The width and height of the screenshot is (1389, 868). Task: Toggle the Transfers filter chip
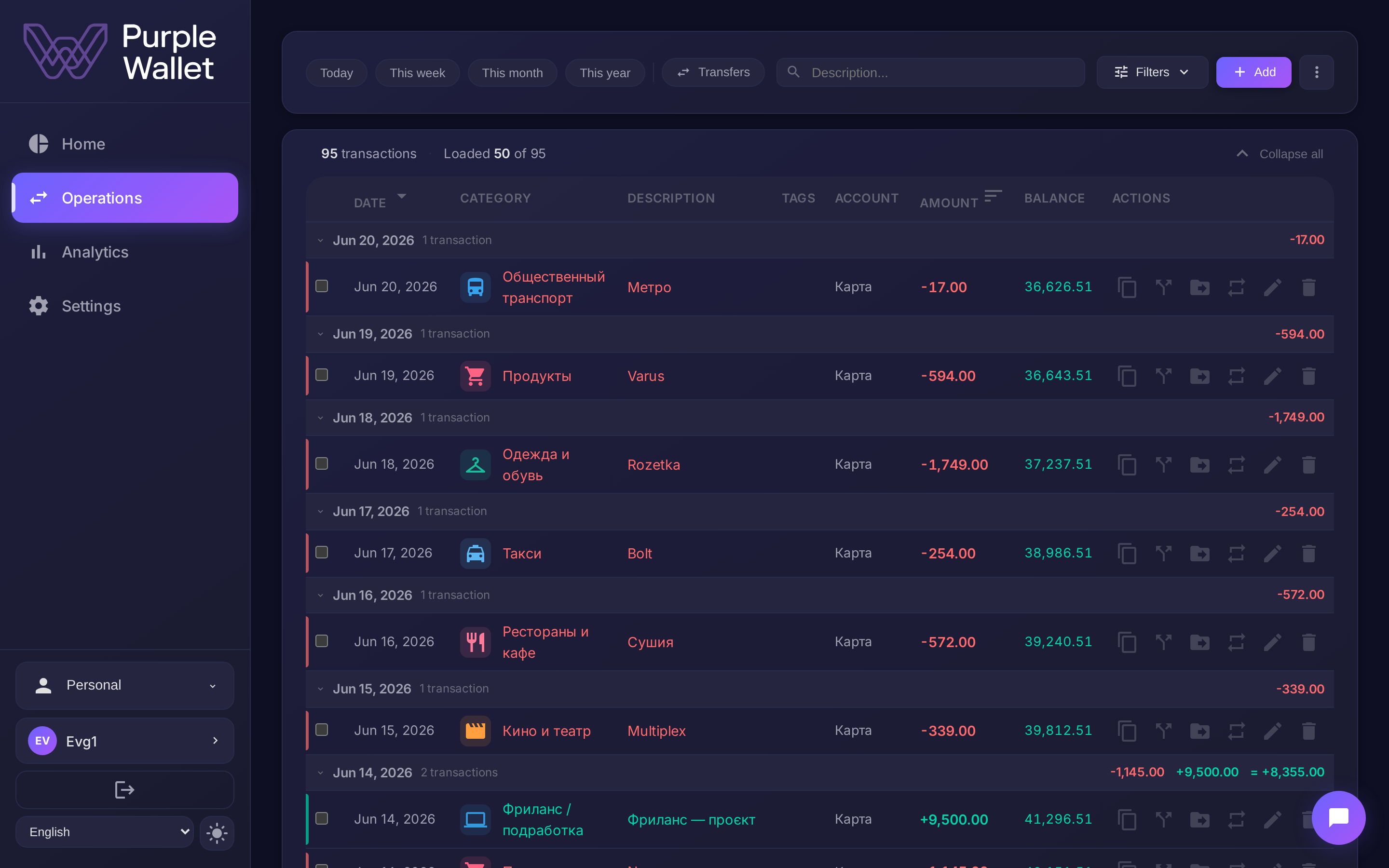click(x=713, y=72)
